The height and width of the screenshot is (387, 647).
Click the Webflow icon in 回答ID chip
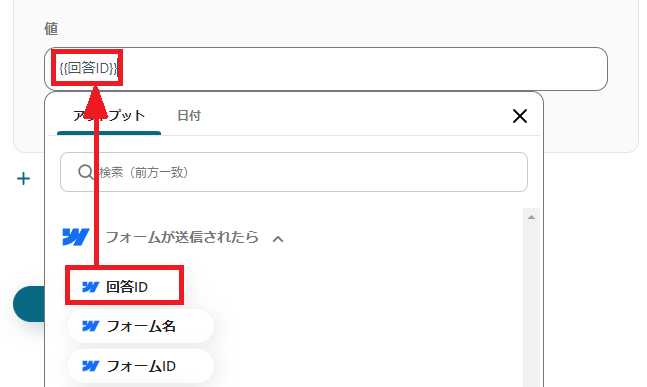pyautogui.click(x=90, y=287)
